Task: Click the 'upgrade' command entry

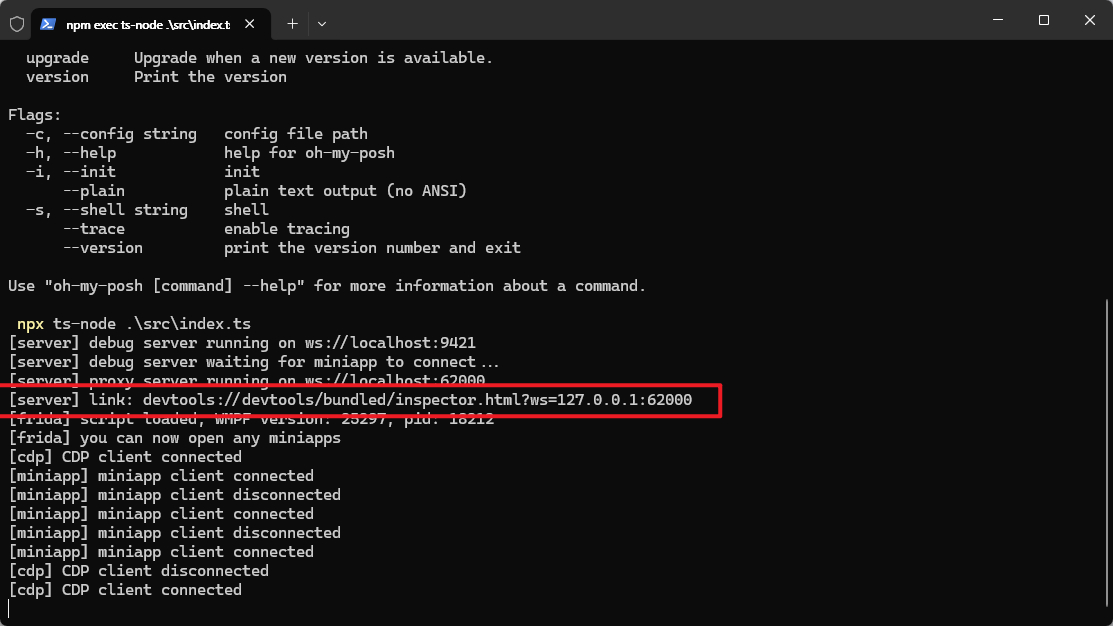Action: click(57, 58)
